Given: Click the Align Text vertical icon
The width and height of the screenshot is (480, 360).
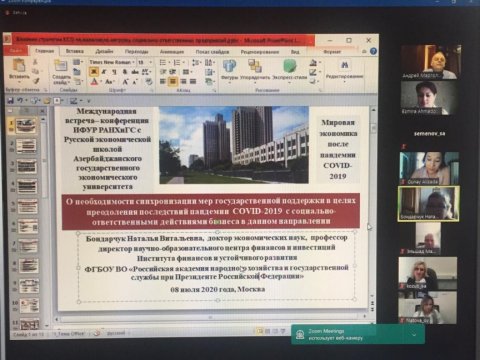Looking at the screenshot, I should coord(209,72).
